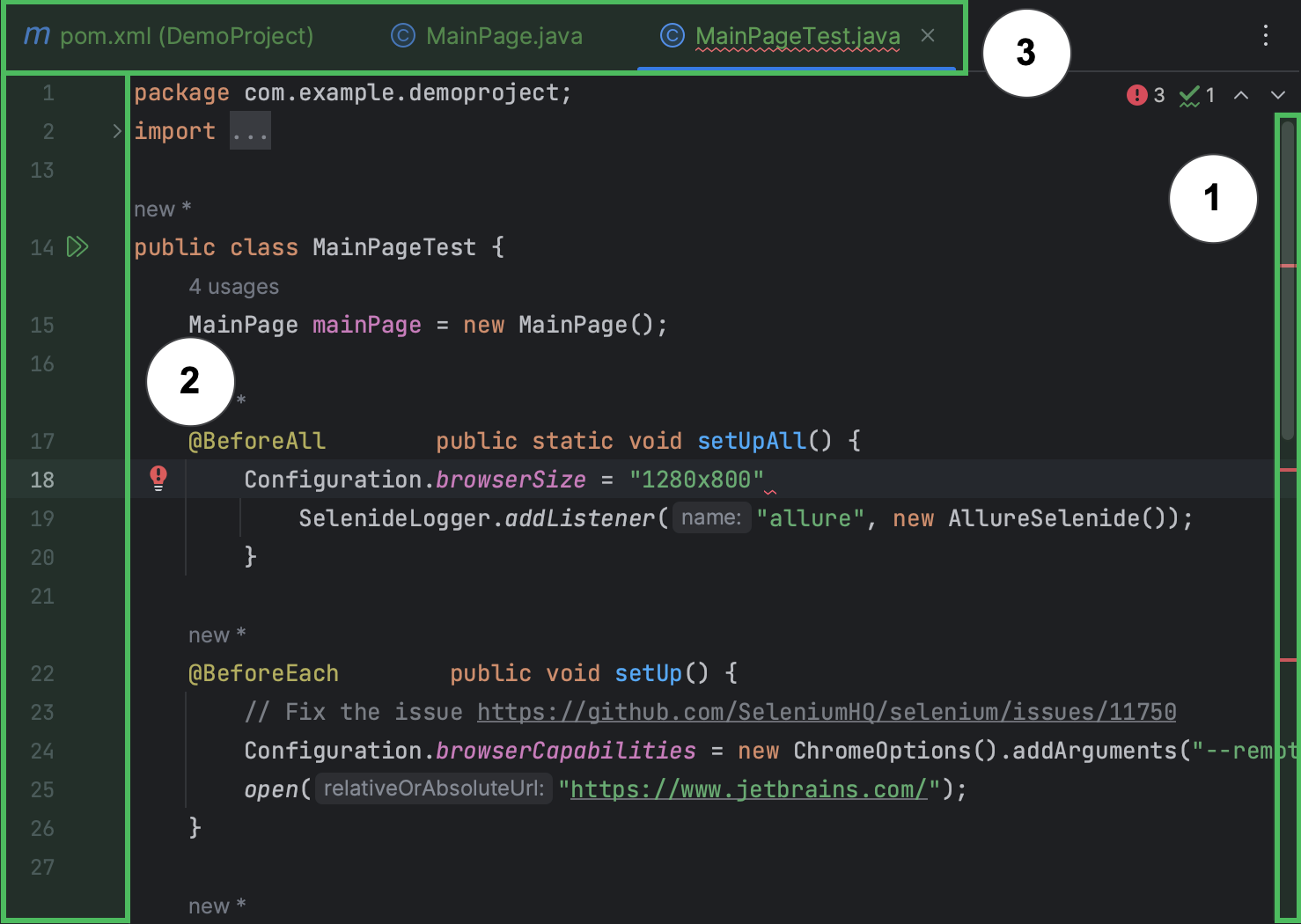The height and width of the screenshot is (924, 1301).
Task: Expand imports using the gutter chevron
Action: click(x=117, y=130)
